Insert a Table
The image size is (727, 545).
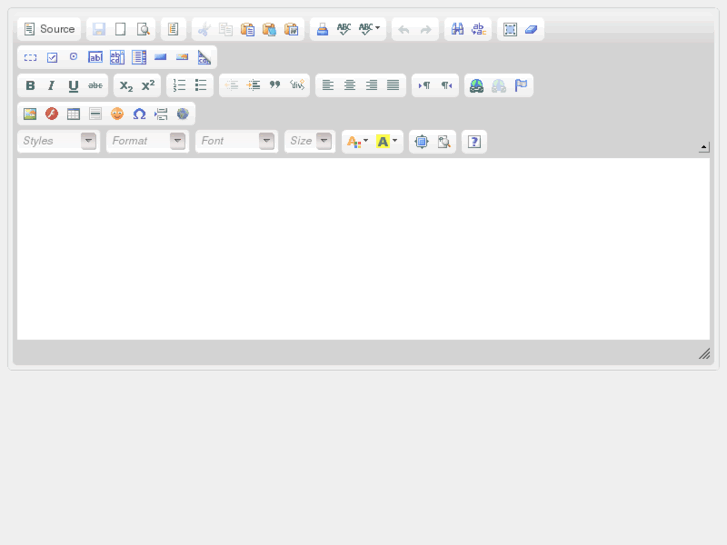[x=74, y=114]
